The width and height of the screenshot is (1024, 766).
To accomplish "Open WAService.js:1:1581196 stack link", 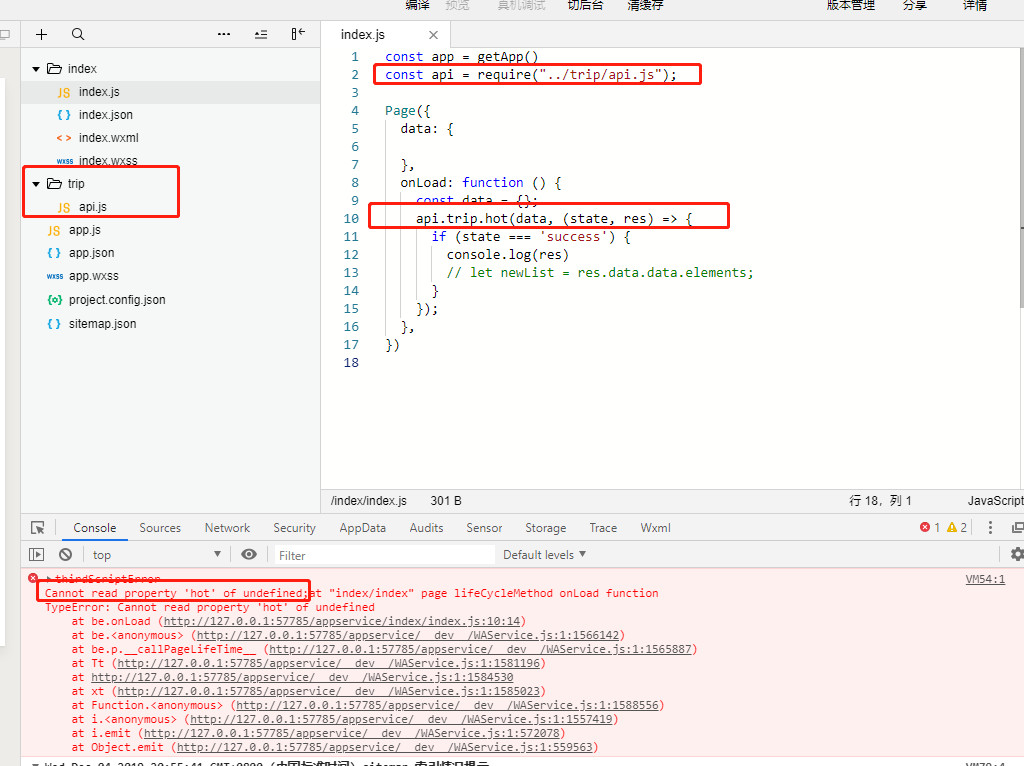I will (x=328, y=663).
